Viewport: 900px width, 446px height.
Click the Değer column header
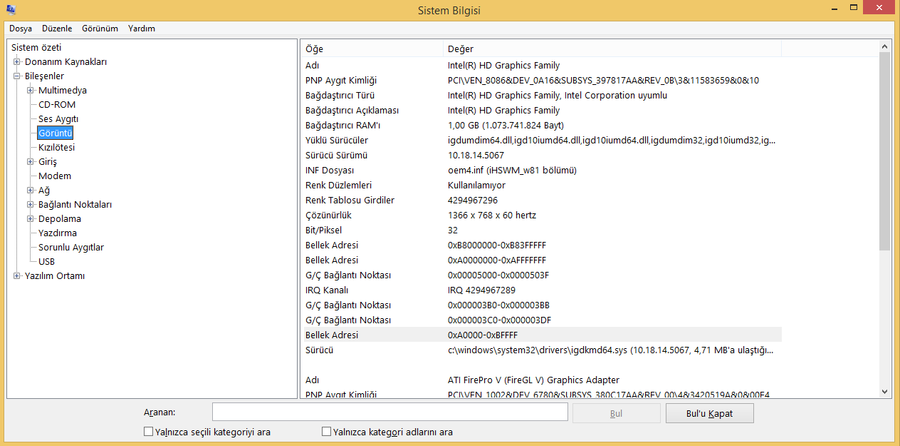click(460, 48)
